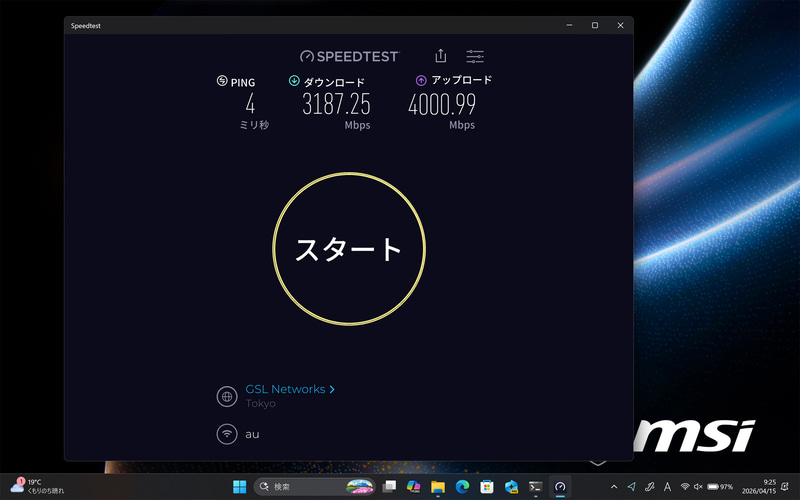Click the Speedtest taskbar icon
Viewport: 800px width, 500px height.
pos(560,487)
